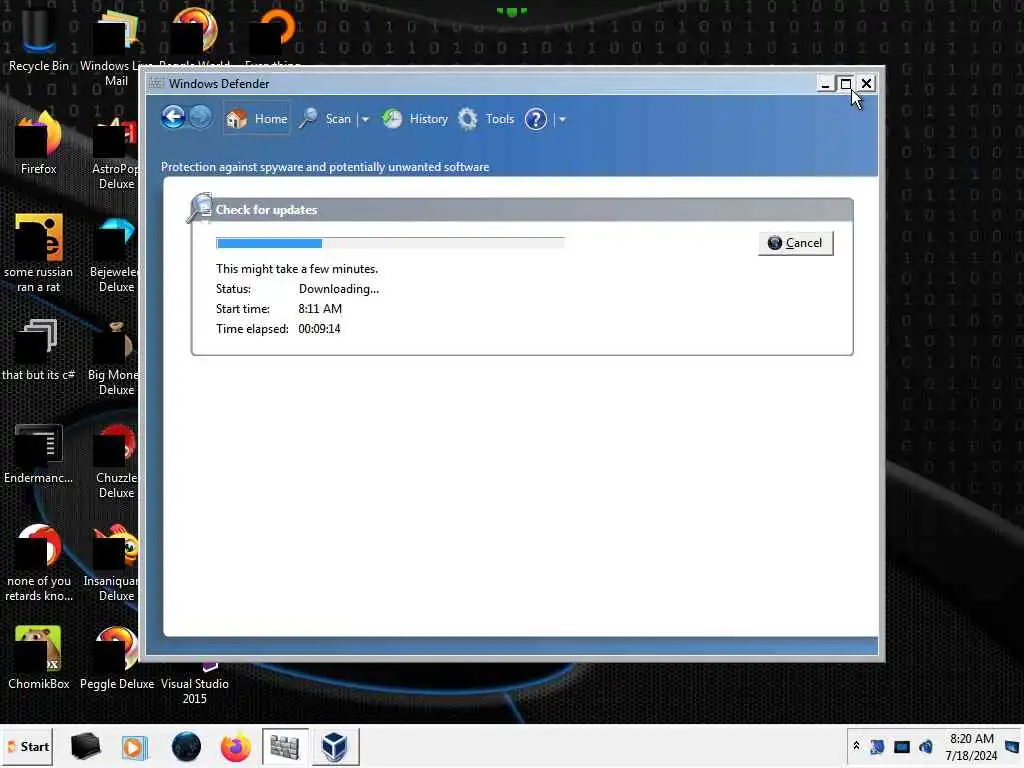The height and width of the screenshot is (768, 1024).
Task: Open the black folder icon on taskbar
Action: click(85, 746)
